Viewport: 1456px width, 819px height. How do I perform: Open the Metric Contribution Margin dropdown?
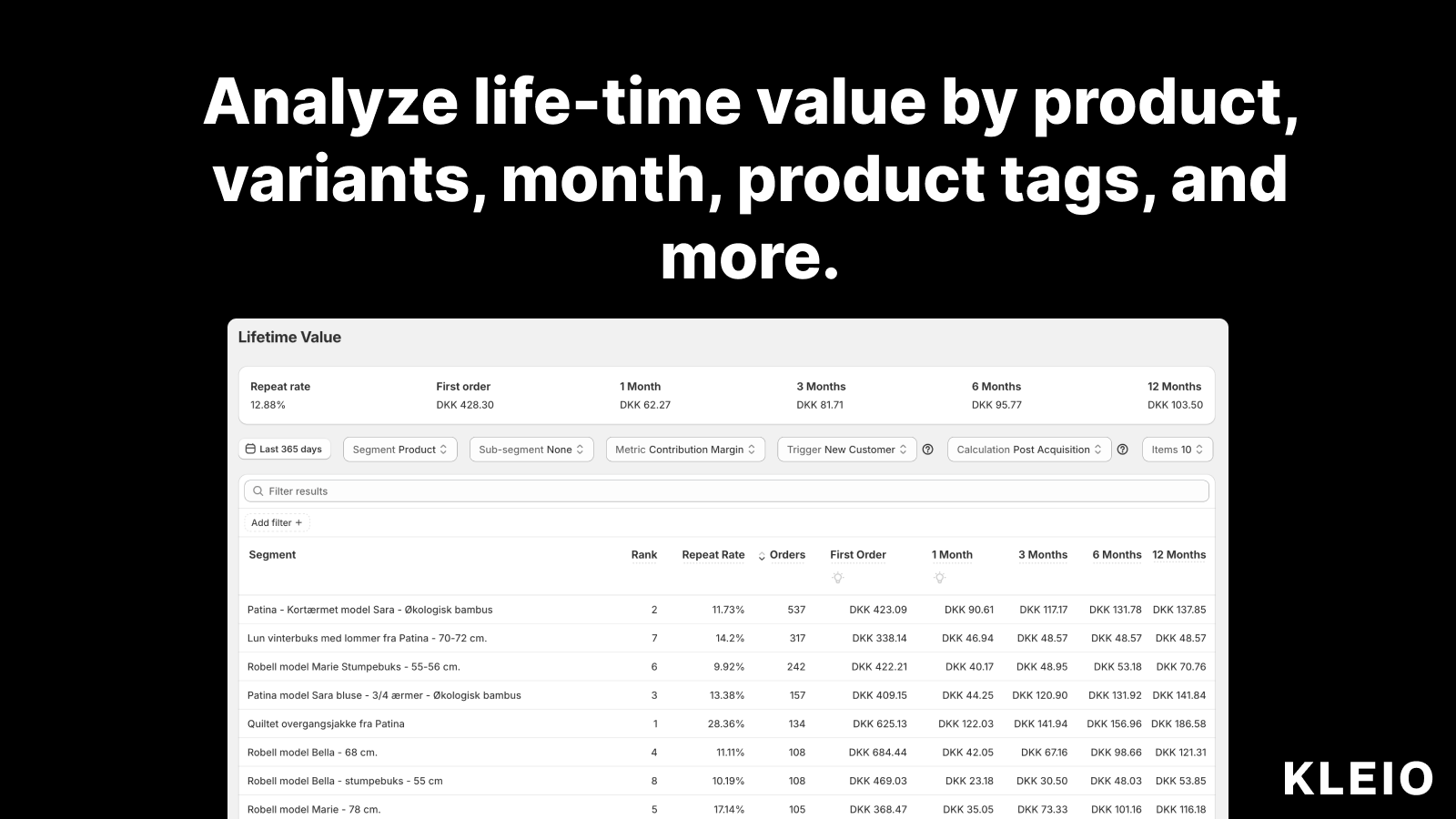pyautogui.click(x=685, y=449)
